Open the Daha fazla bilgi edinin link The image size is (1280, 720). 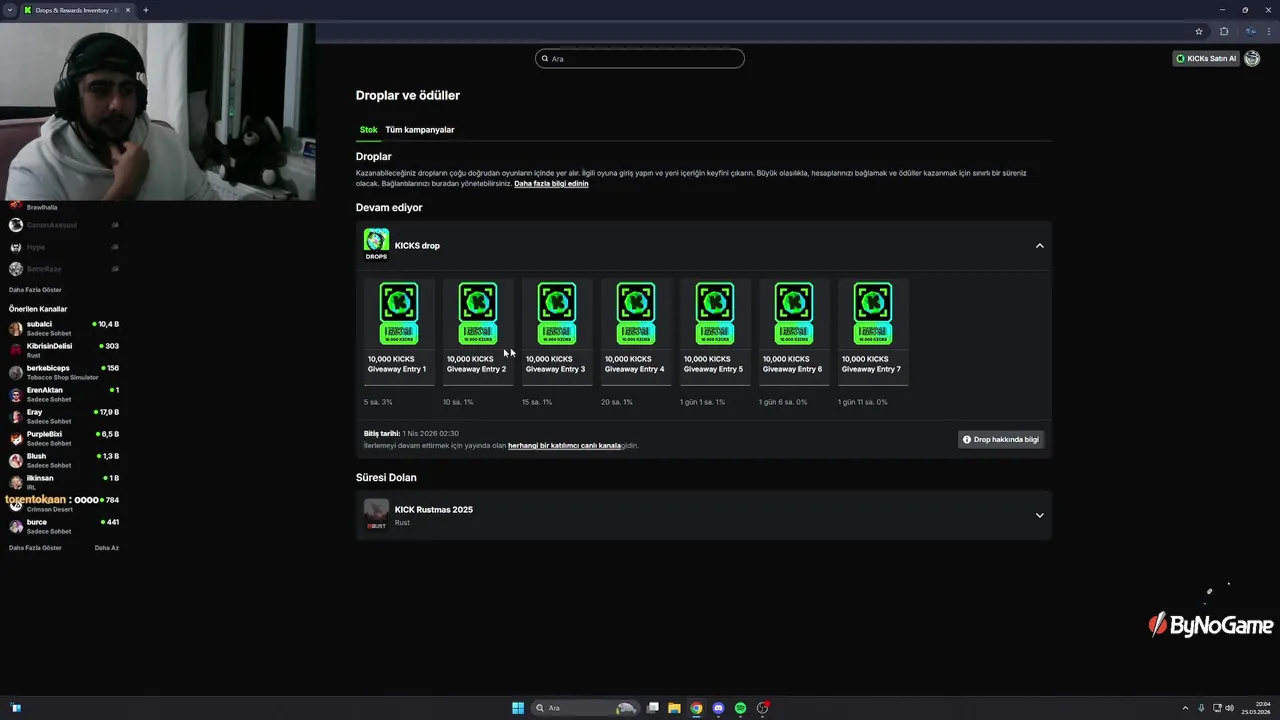(551, 184)
